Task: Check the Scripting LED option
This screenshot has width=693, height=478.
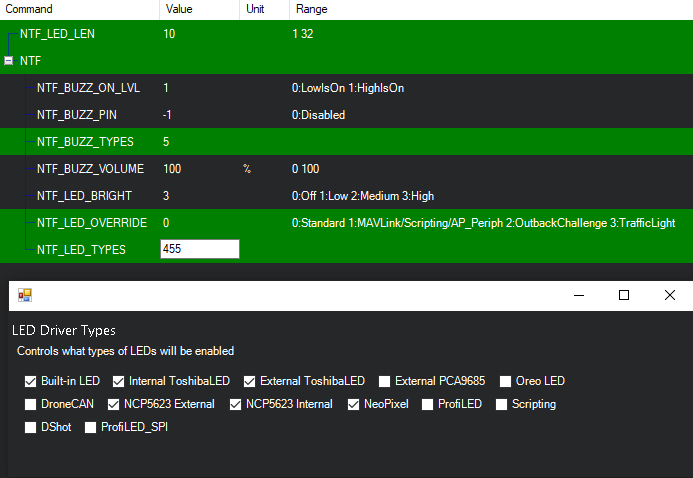Action: [501, 404]
